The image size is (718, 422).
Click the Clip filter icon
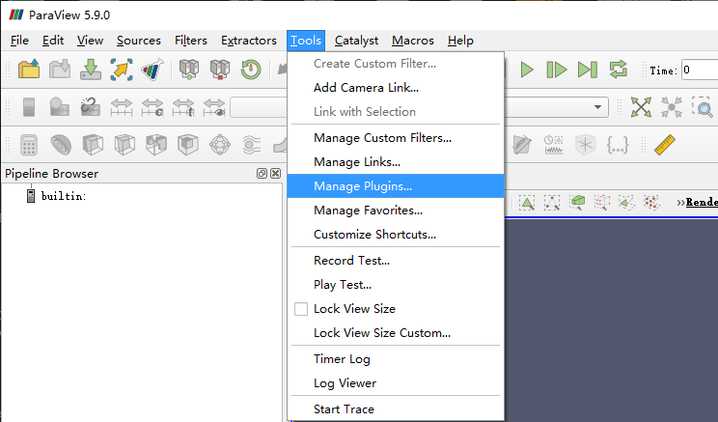92,145
